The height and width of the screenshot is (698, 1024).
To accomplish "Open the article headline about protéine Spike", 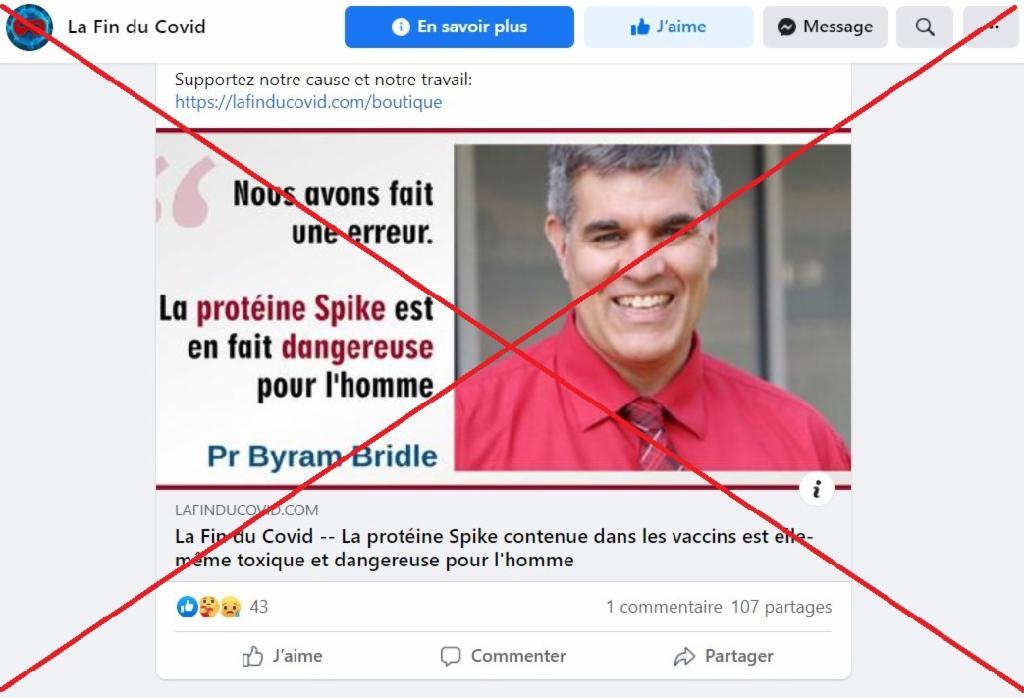I will (494, 548).
